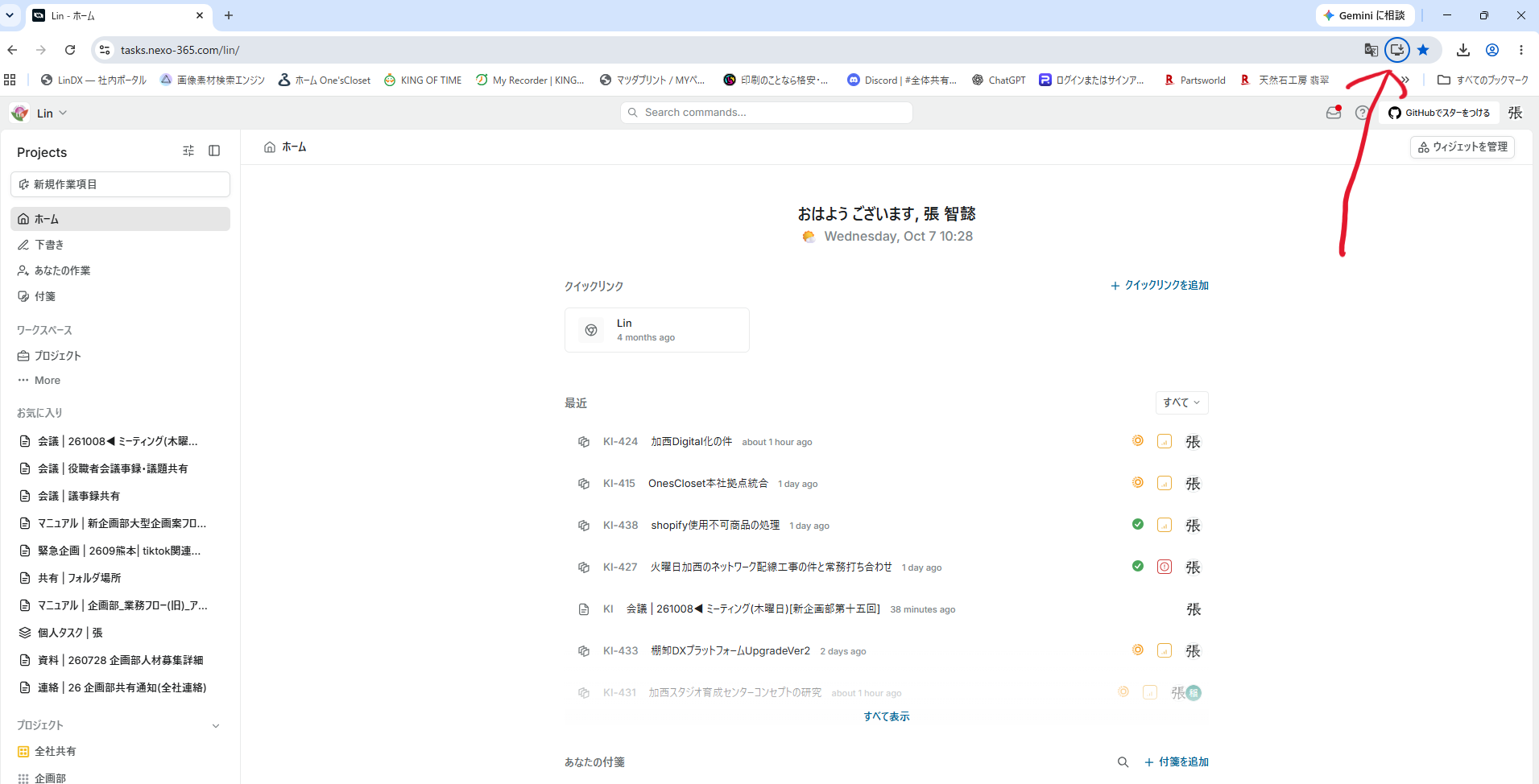Open the browser downloads icon
Viewport: 1539px width, 784px height.
click(x=1463, y=50)
